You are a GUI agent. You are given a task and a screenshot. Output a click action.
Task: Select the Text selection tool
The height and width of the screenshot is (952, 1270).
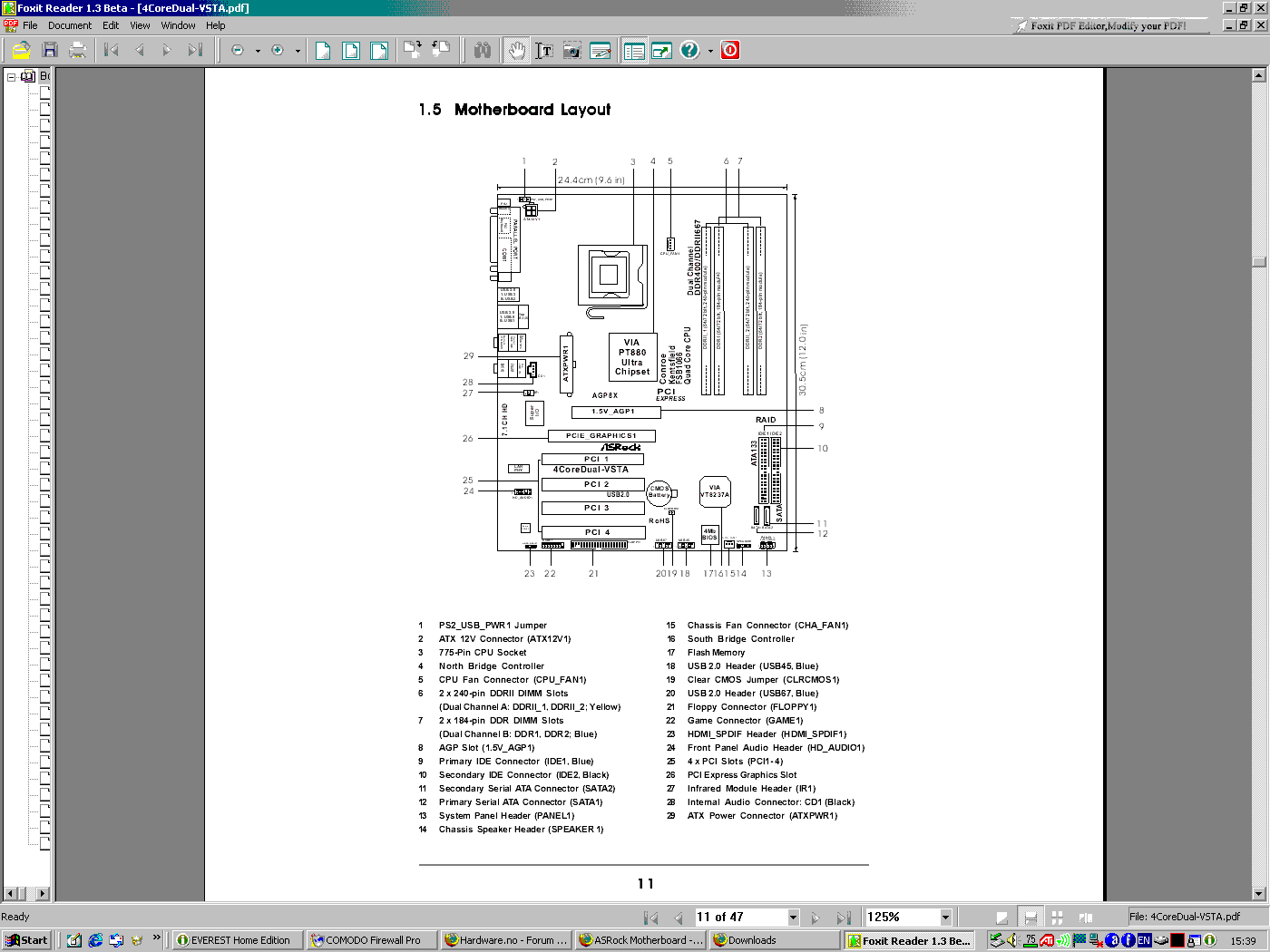pyautogui.click(x=543, y=51)
